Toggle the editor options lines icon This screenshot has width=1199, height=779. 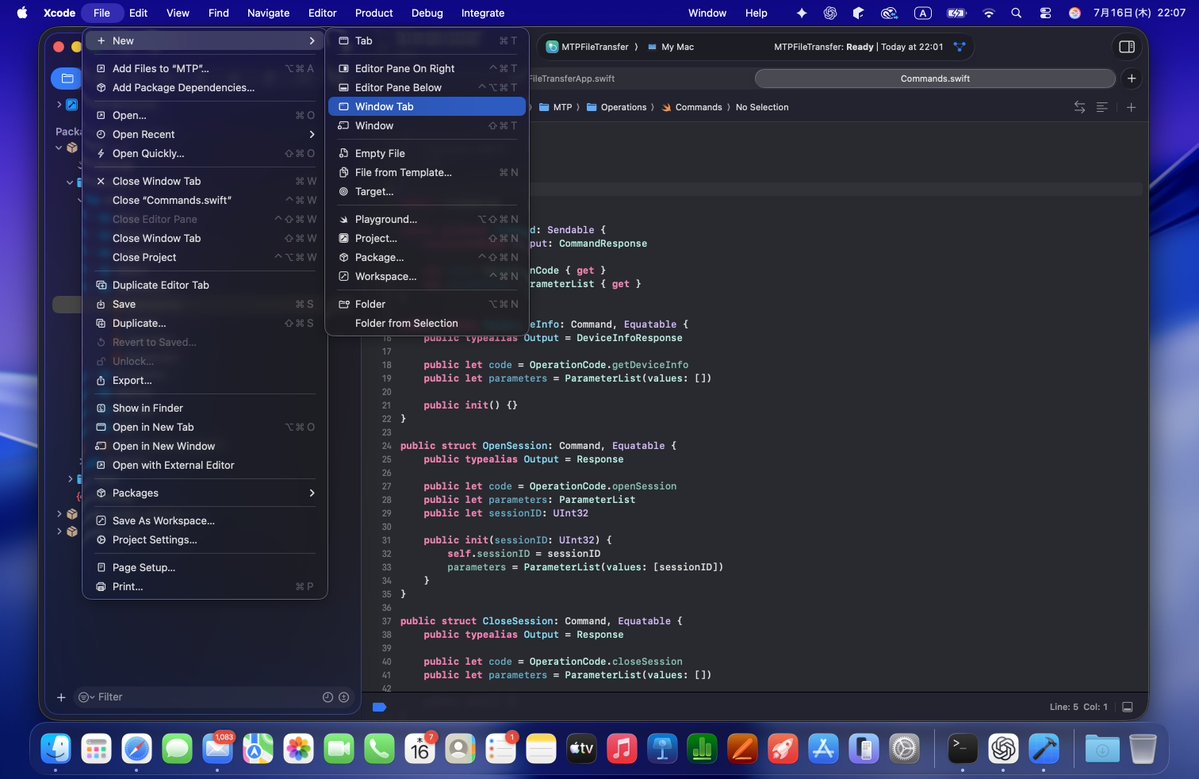coord(1102,107)
